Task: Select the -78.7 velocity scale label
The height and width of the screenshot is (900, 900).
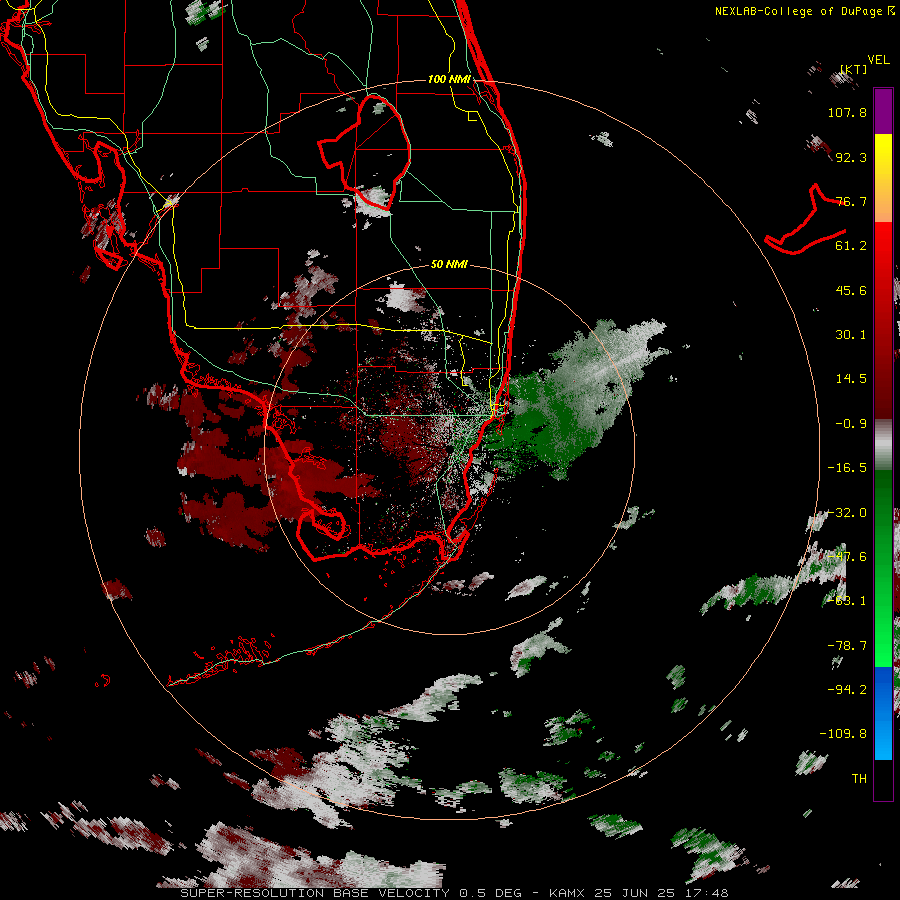Action: click(847, 646)
